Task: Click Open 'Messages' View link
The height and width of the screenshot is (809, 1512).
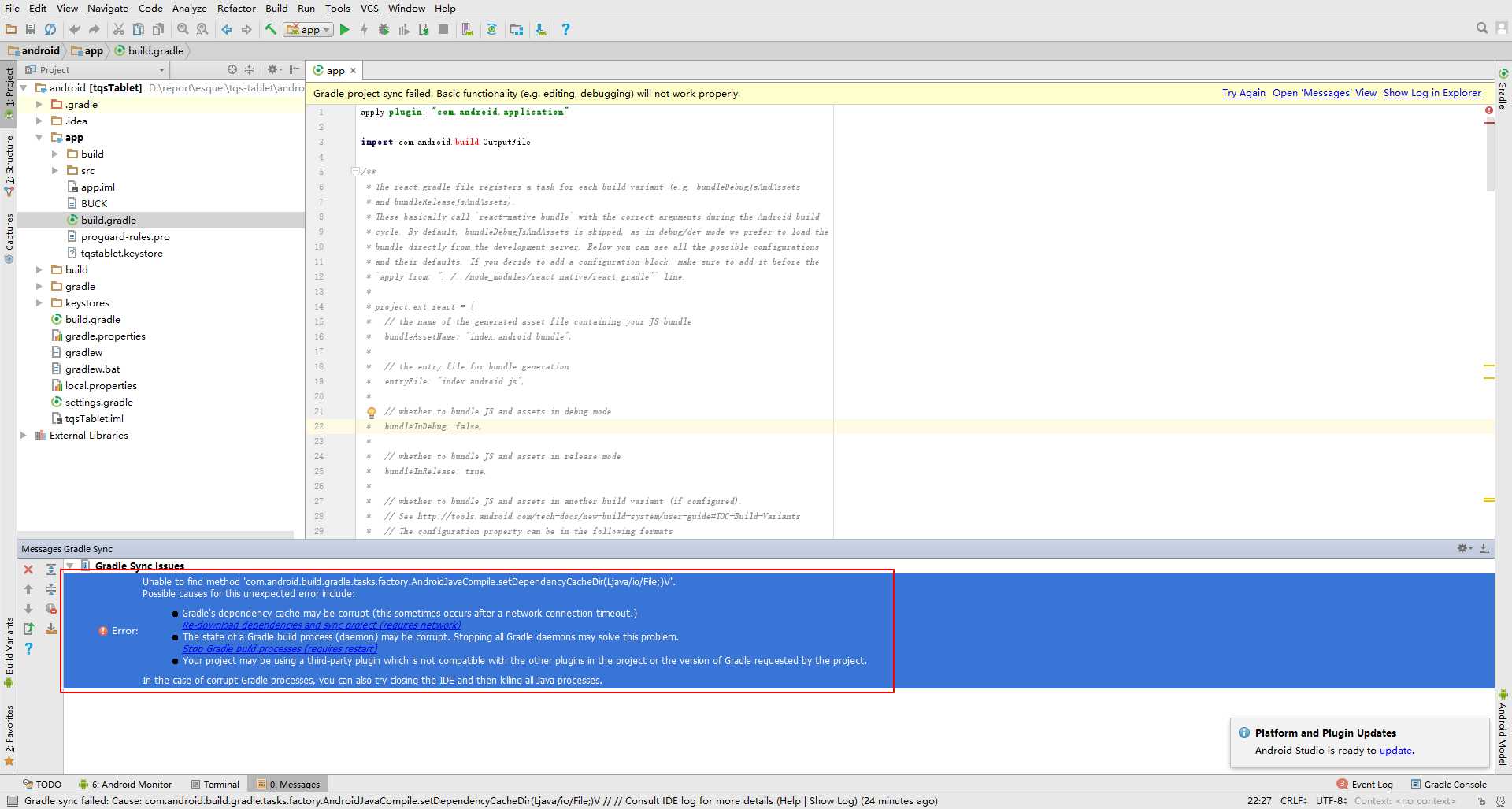Action: click(x=1325, y=93)
